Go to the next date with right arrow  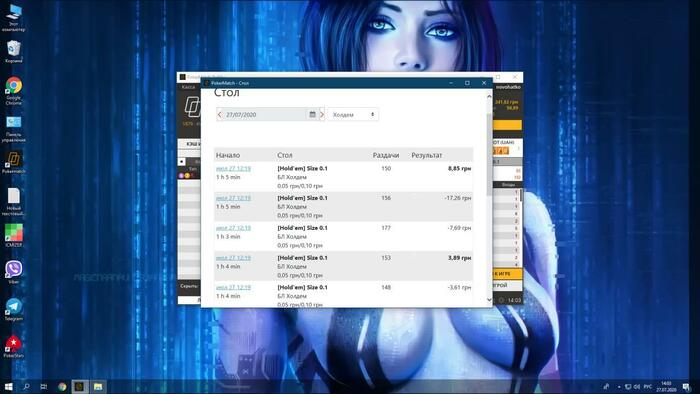coord(322,115)
